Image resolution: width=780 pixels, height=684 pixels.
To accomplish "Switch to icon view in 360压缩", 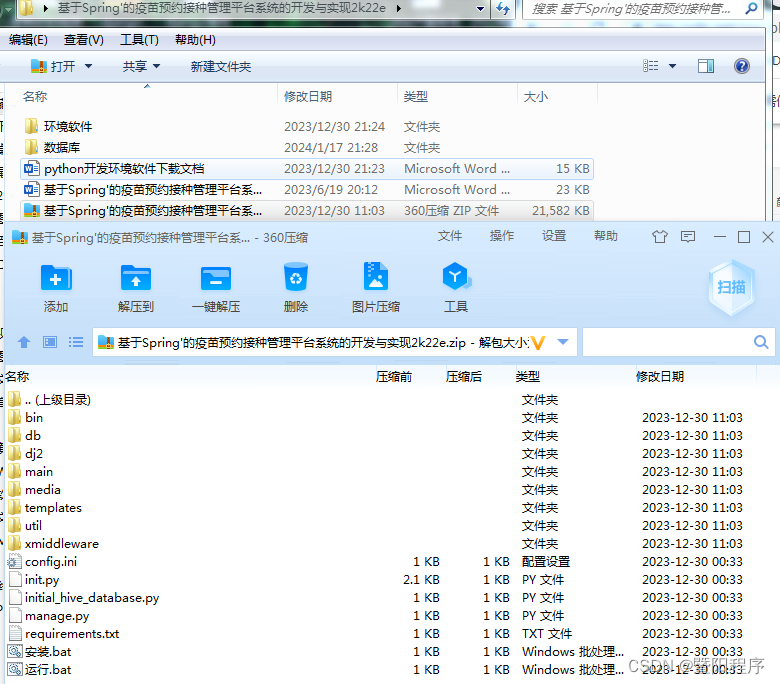I will tap(50, 342).
